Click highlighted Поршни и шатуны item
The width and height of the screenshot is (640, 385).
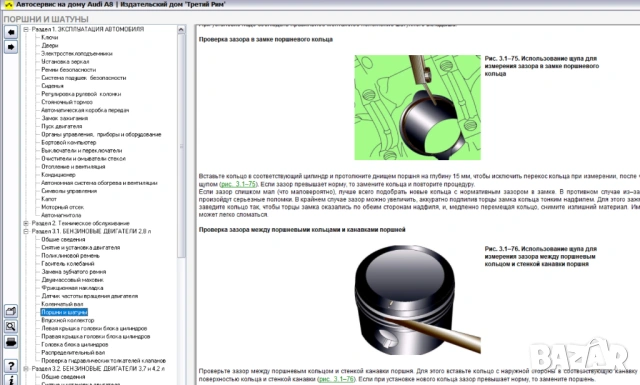64,312
